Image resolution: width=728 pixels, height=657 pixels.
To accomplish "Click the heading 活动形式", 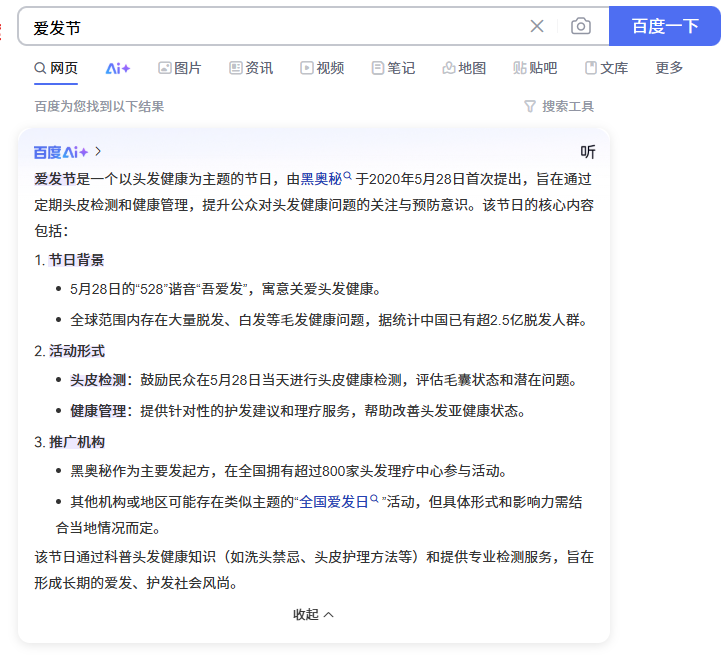I will coord(77,351).
